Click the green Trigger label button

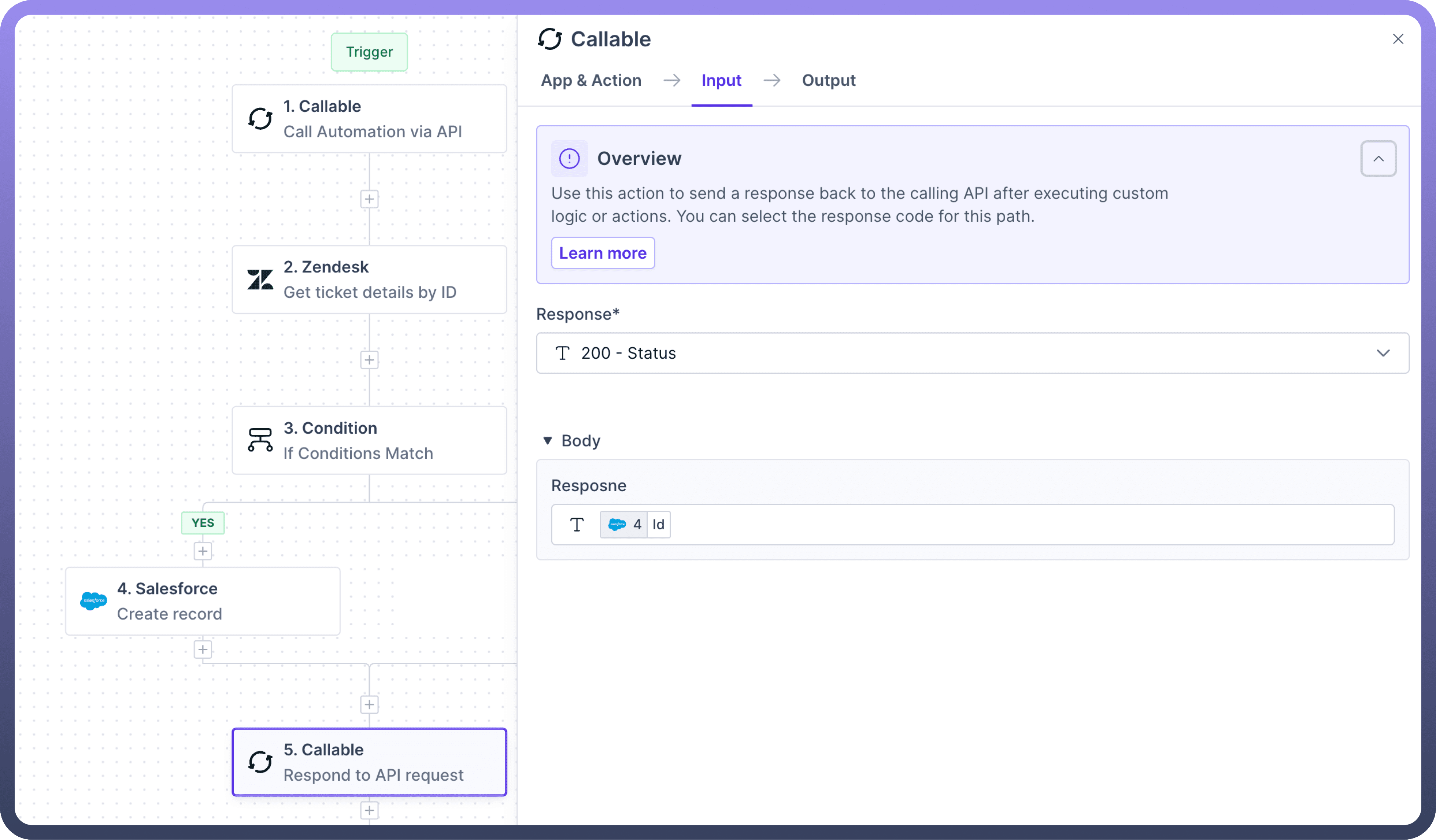point(369,52)
